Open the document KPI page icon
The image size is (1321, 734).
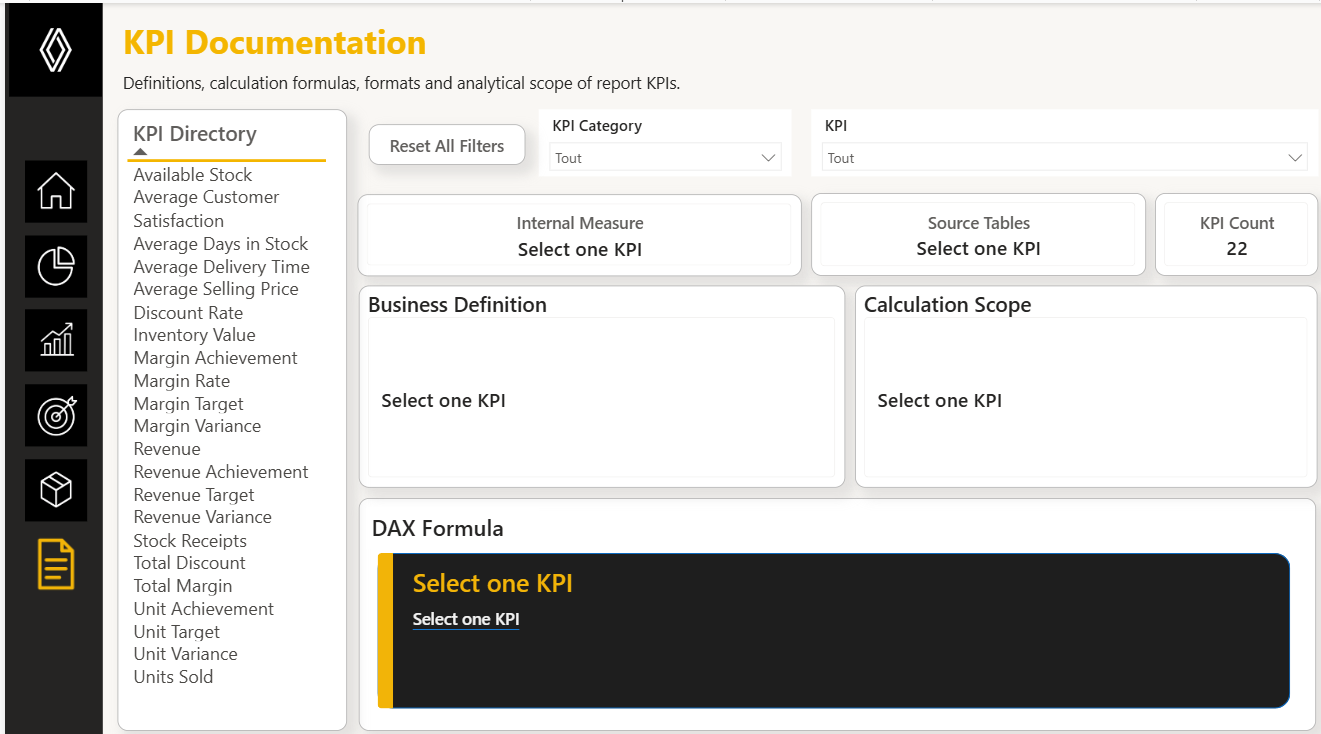tap(56, 564)
